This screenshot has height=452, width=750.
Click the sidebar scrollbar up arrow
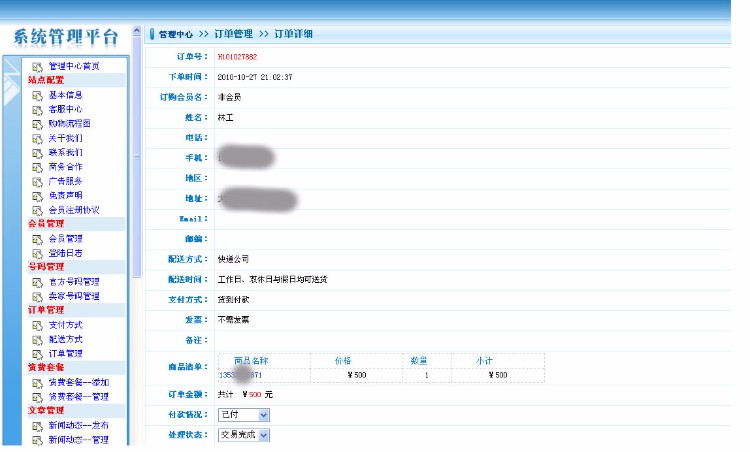[x=137, y=31]
